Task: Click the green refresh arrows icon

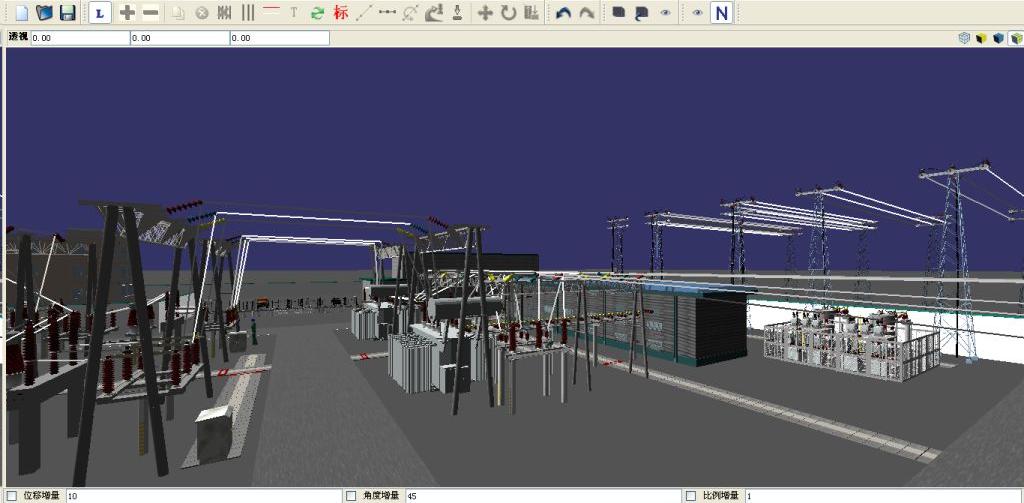Action: (x=317, y=13)
